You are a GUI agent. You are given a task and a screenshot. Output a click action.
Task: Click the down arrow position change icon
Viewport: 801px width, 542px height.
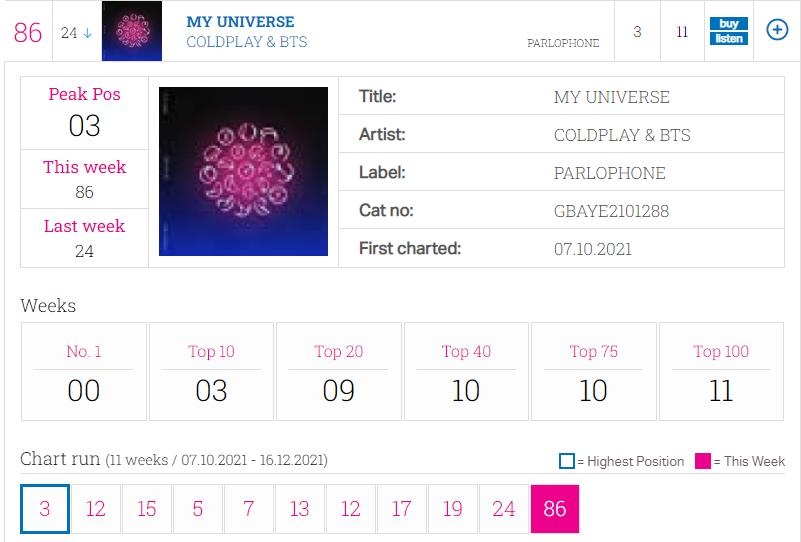coord(87,33)
